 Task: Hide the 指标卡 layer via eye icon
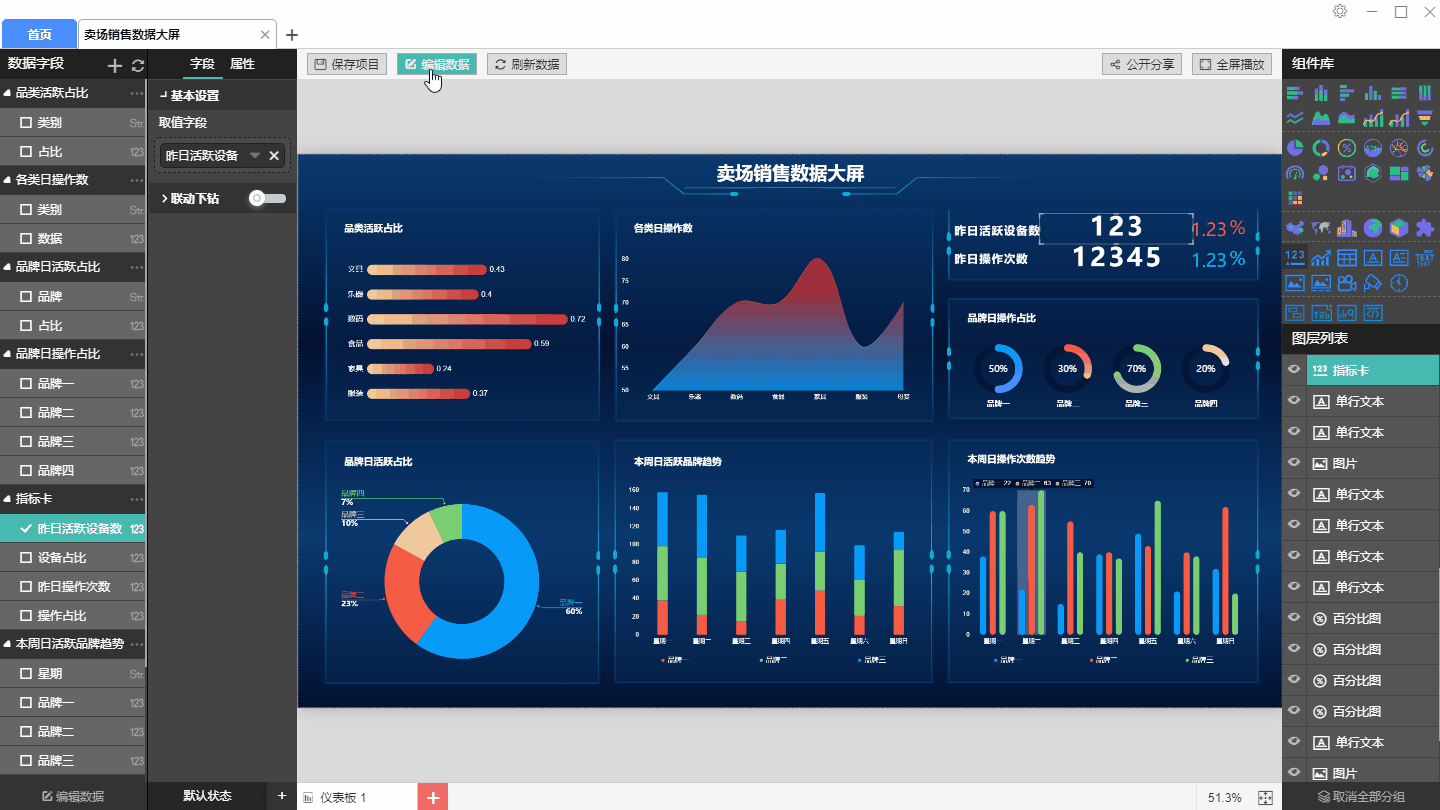[1294, 370]
